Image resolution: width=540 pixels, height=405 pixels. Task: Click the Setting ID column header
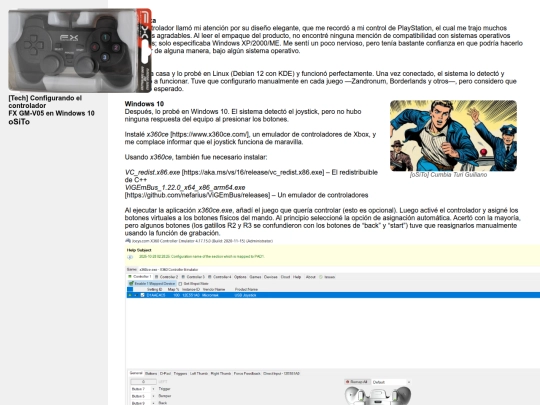pos(154,290)
